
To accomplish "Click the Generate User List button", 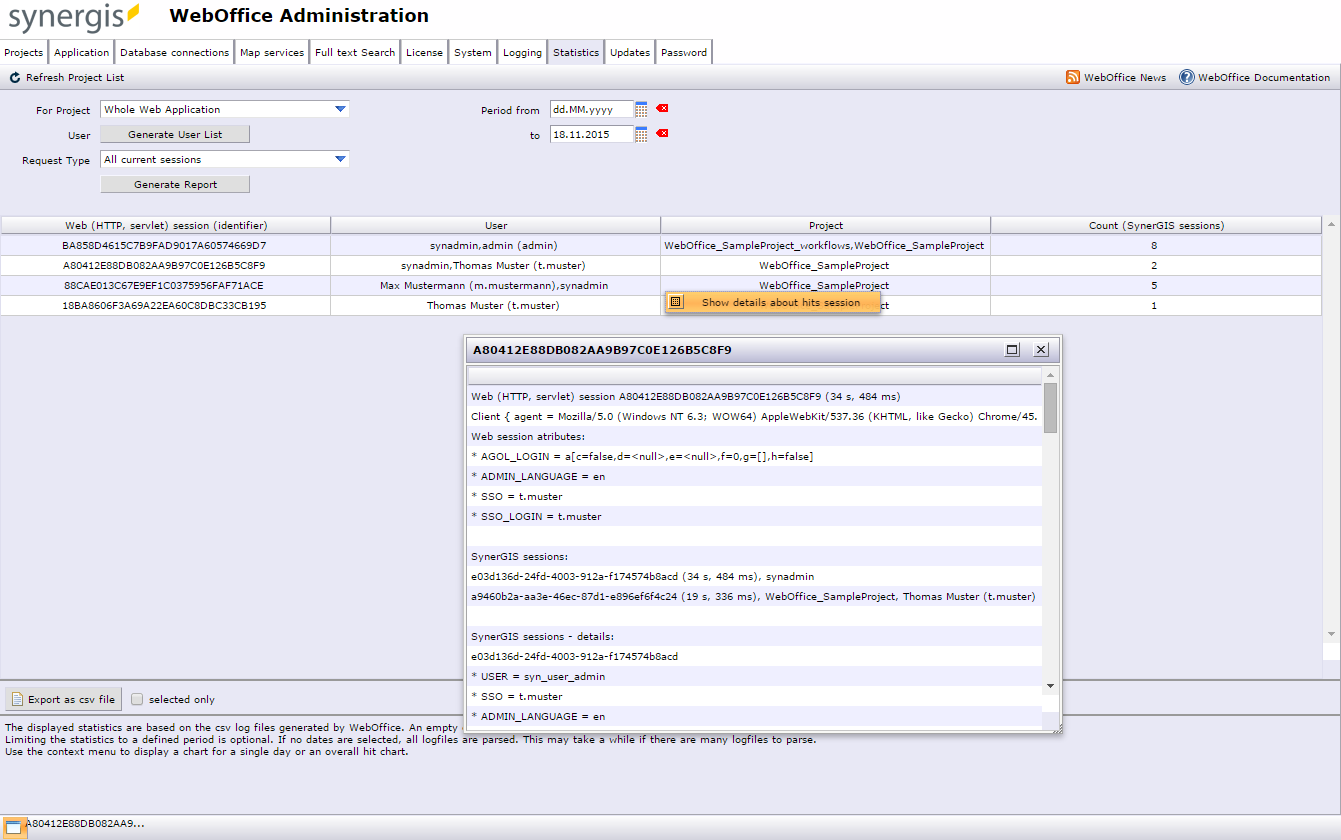I will pyautogui.click(x=174, y=133).
